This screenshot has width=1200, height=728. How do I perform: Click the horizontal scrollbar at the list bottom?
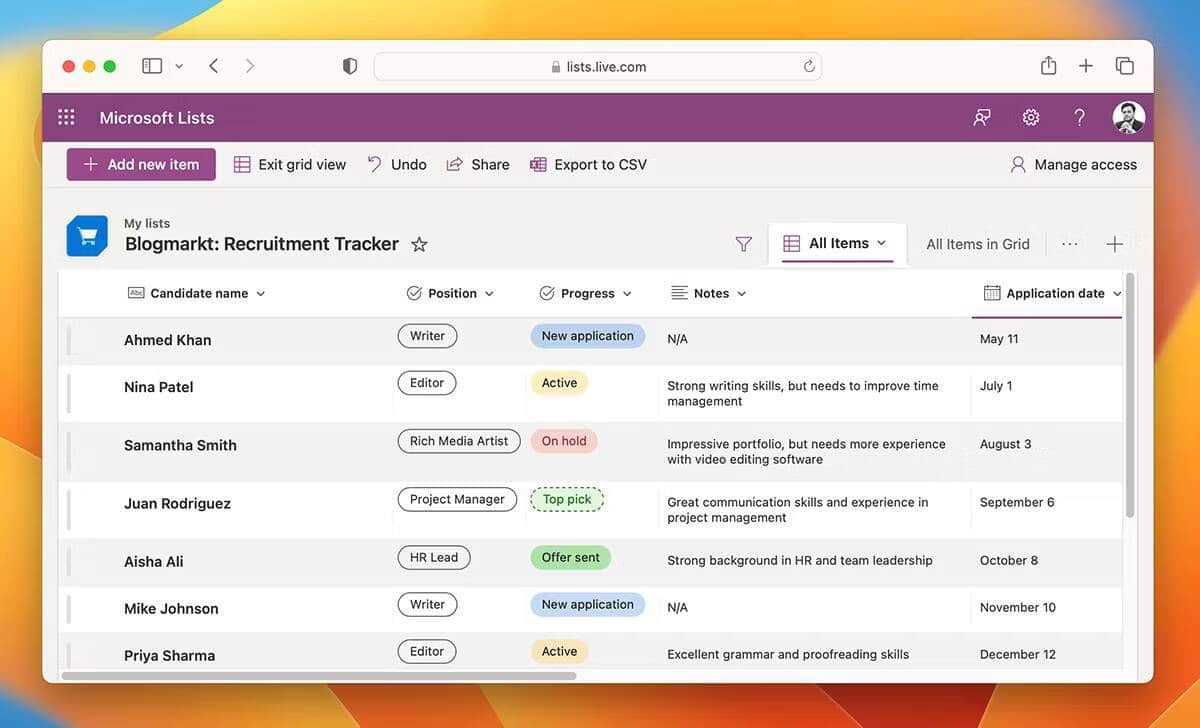pos(320,676)
